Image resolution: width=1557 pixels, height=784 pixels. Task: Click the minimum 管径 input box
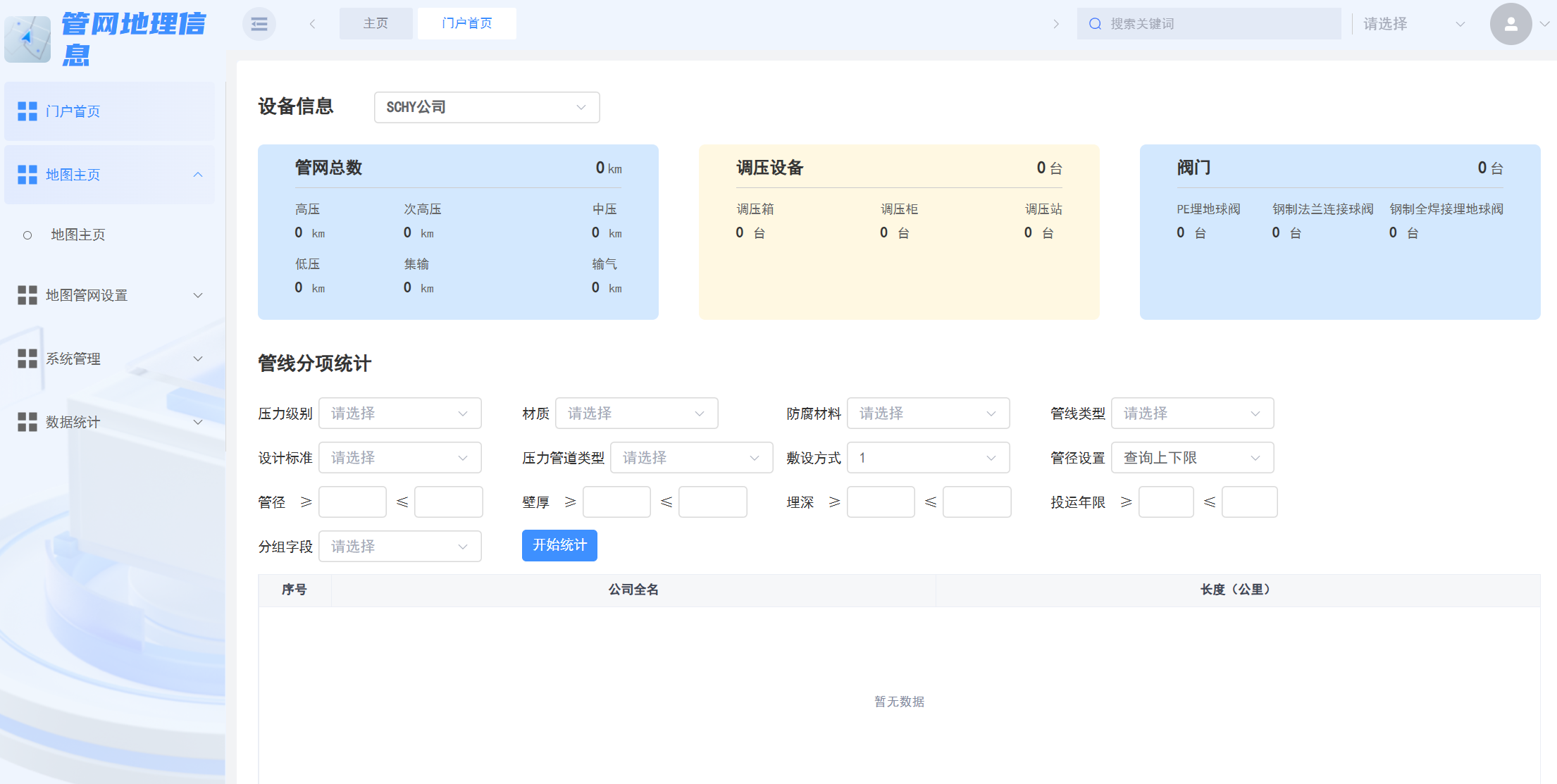(352, 502)
